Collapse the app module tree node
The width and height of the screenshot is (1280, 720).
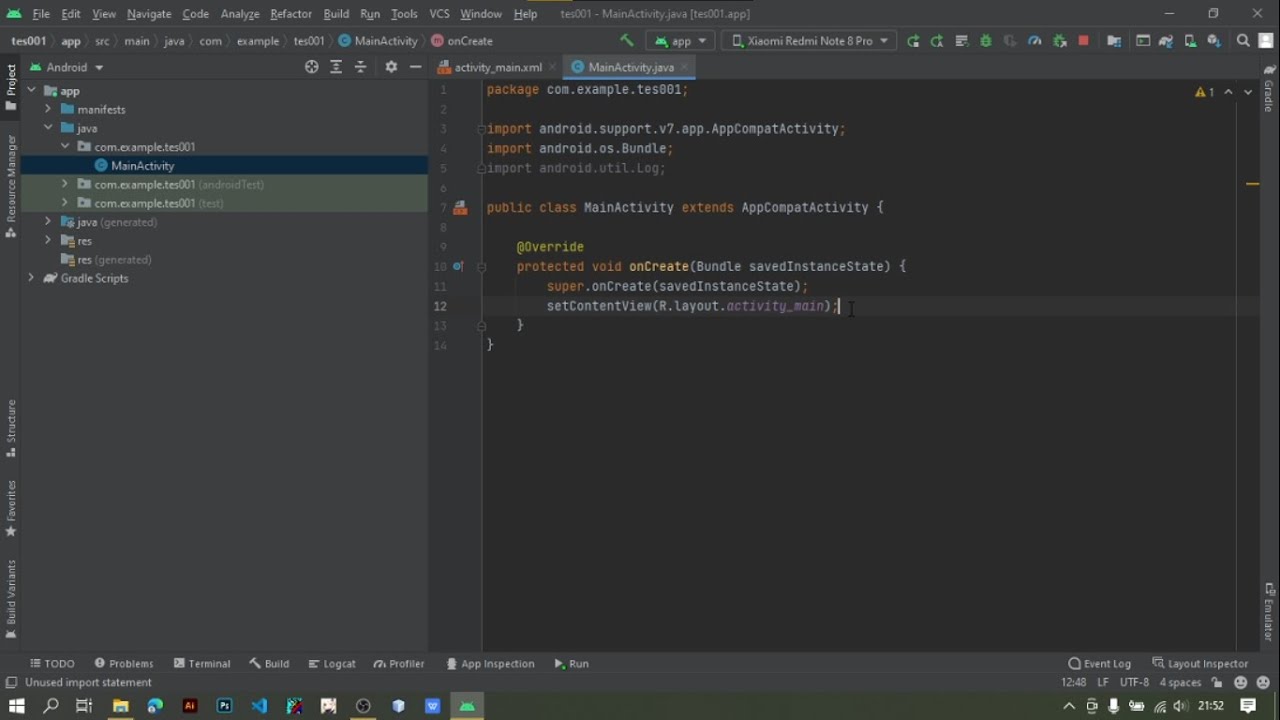[x=31, y=90]
